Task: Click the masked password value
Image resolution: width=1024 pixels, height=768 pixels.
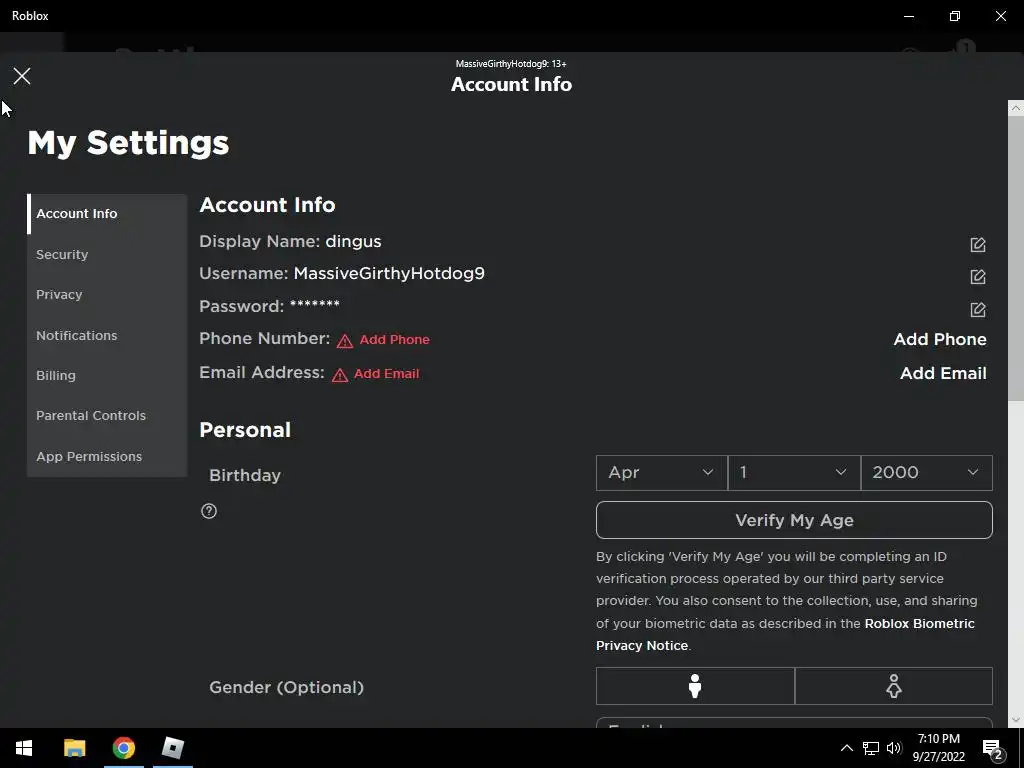Action: pos(315,304)
